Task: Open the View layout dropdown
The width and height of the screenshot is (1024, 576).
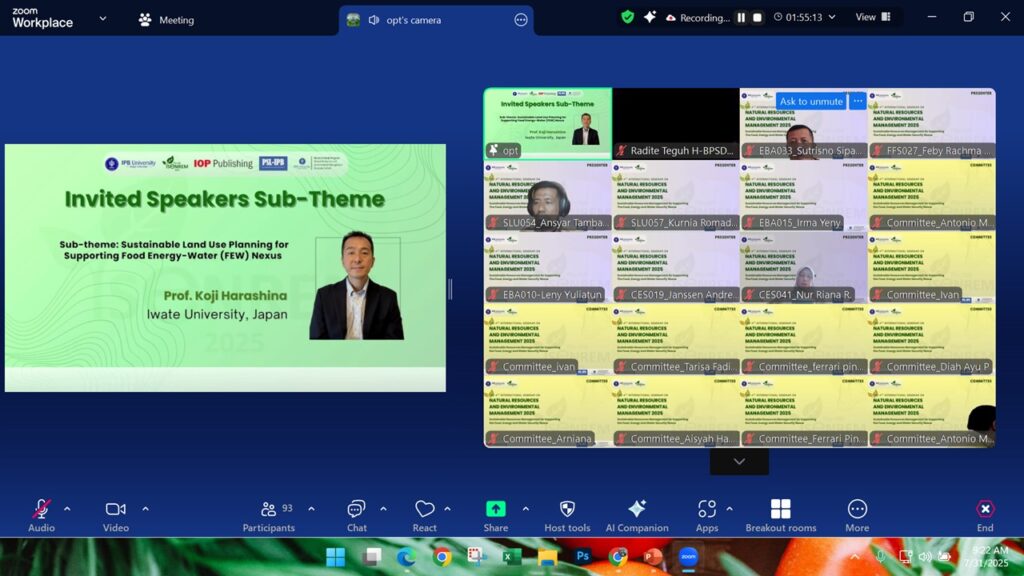Action: [871, 17]
